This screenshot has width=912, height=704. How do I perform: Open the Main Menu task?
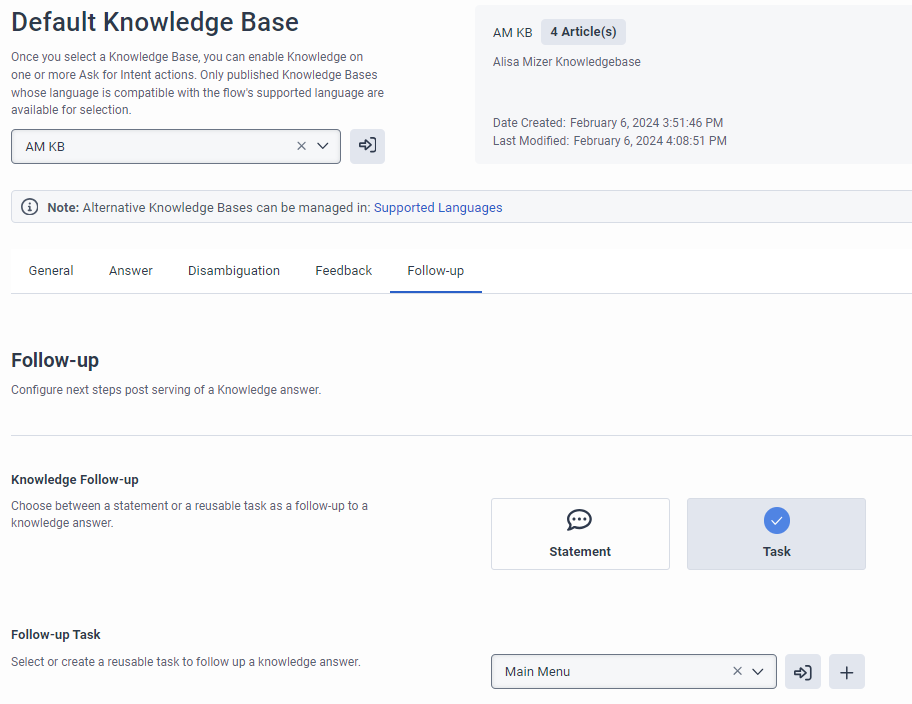point(803,672)
